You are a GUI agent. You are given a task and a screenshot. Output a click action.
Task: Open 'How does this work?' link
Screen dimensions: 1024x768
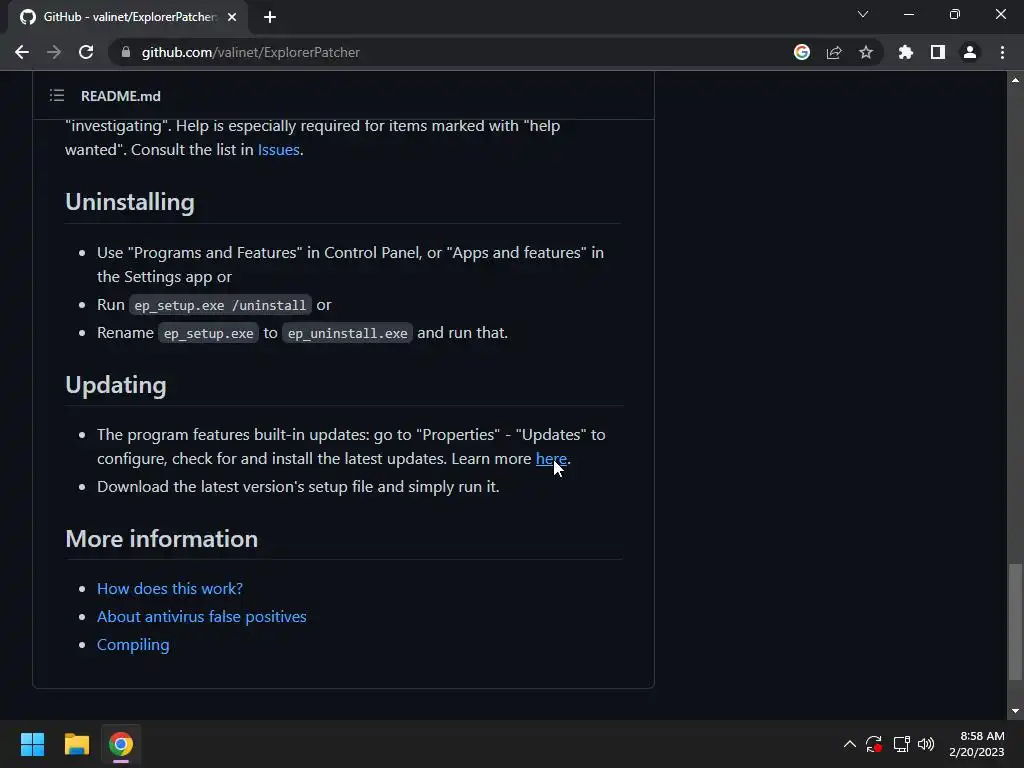[170, 588]
